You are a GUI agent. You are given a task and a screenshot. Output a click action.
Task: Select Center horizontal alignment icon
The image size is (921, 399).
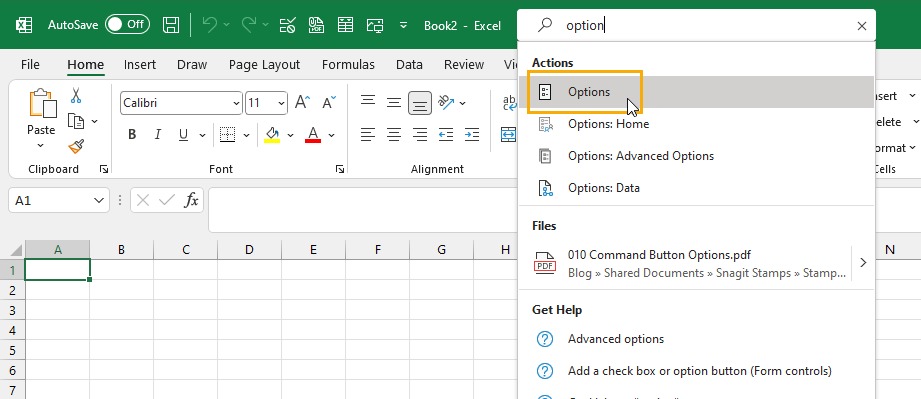point(394,135)
